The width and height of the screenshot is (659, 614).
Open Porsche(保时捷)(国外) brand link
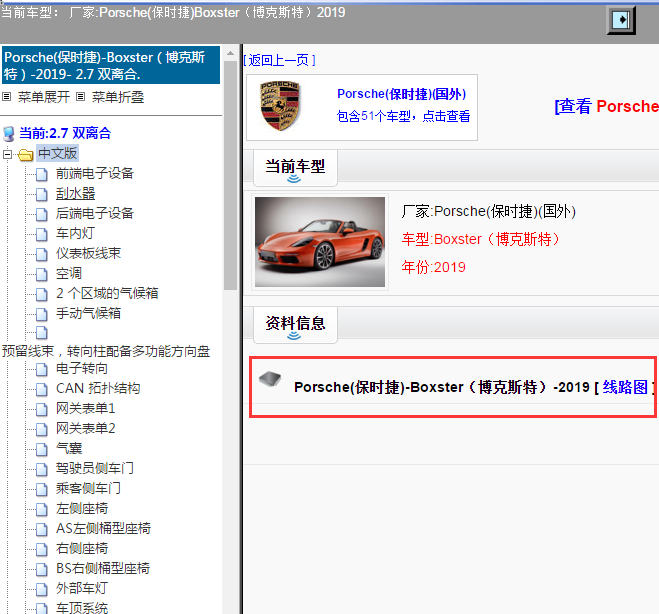coord(402,94)
